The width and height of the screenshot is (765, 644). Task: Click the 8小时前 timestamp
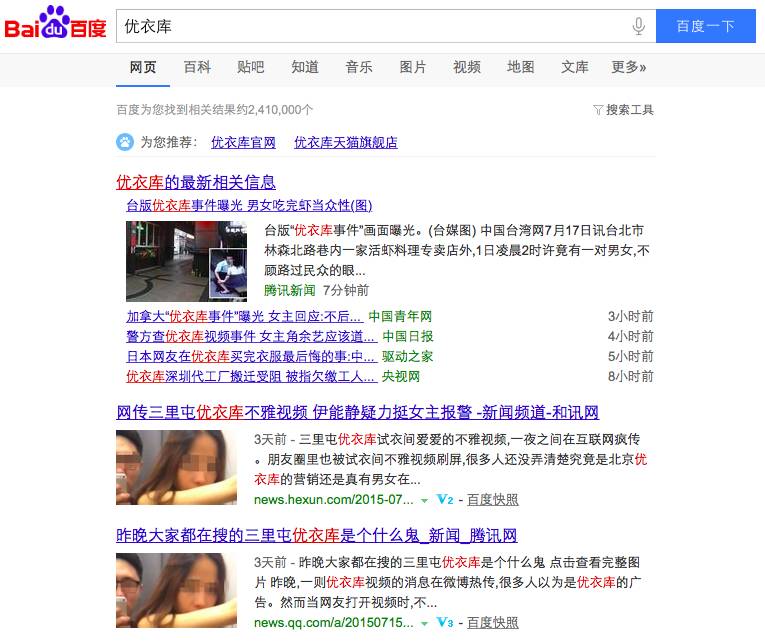coord(630,376)
